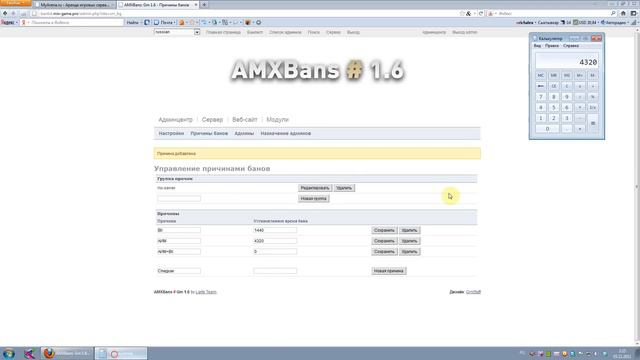Click Главная страница top link
This screenshot has width=640, height=360.
coord(223,32)
